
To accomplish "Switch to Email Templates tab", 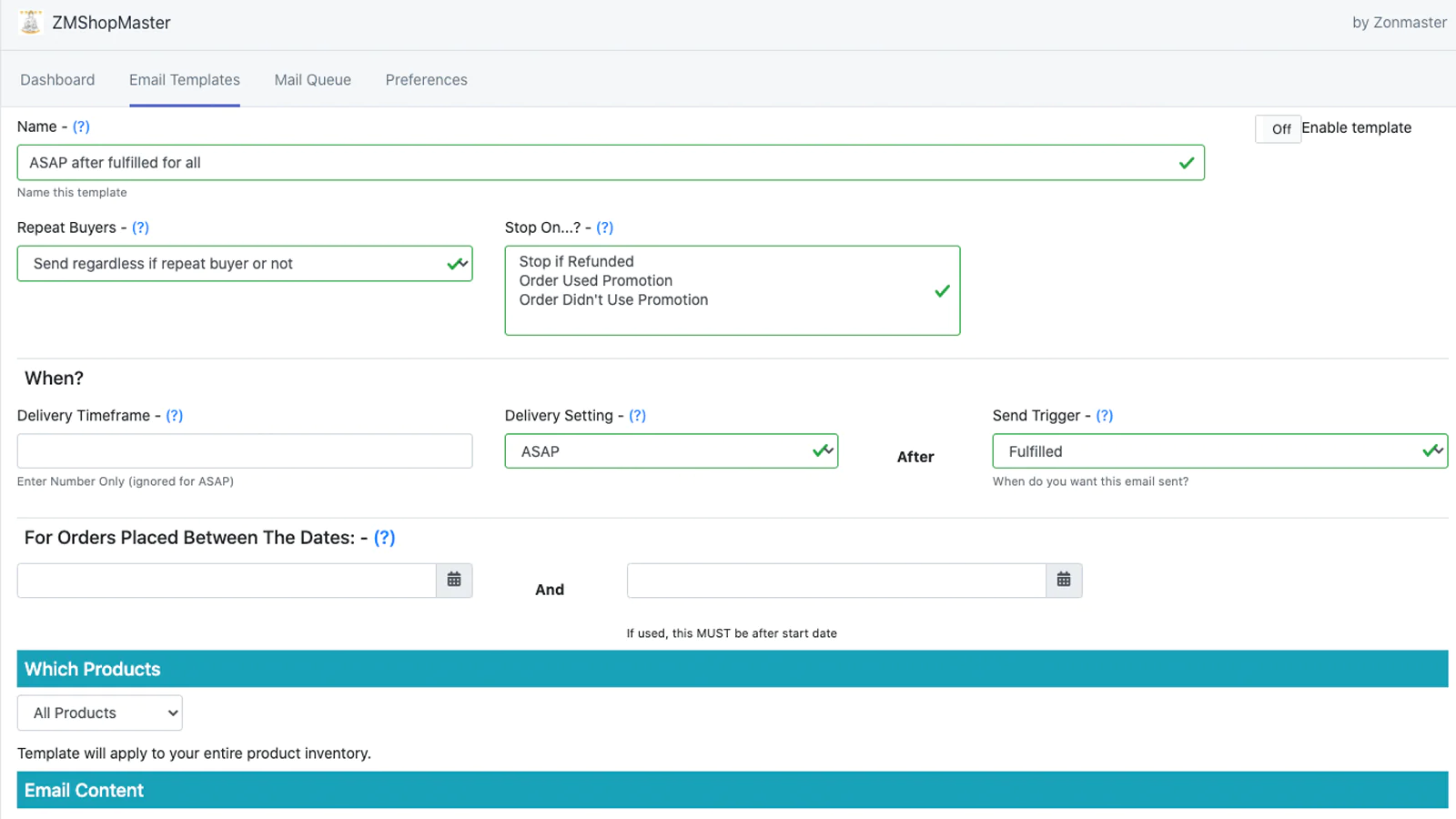I will pyautogui.click(x=185, y=80).
